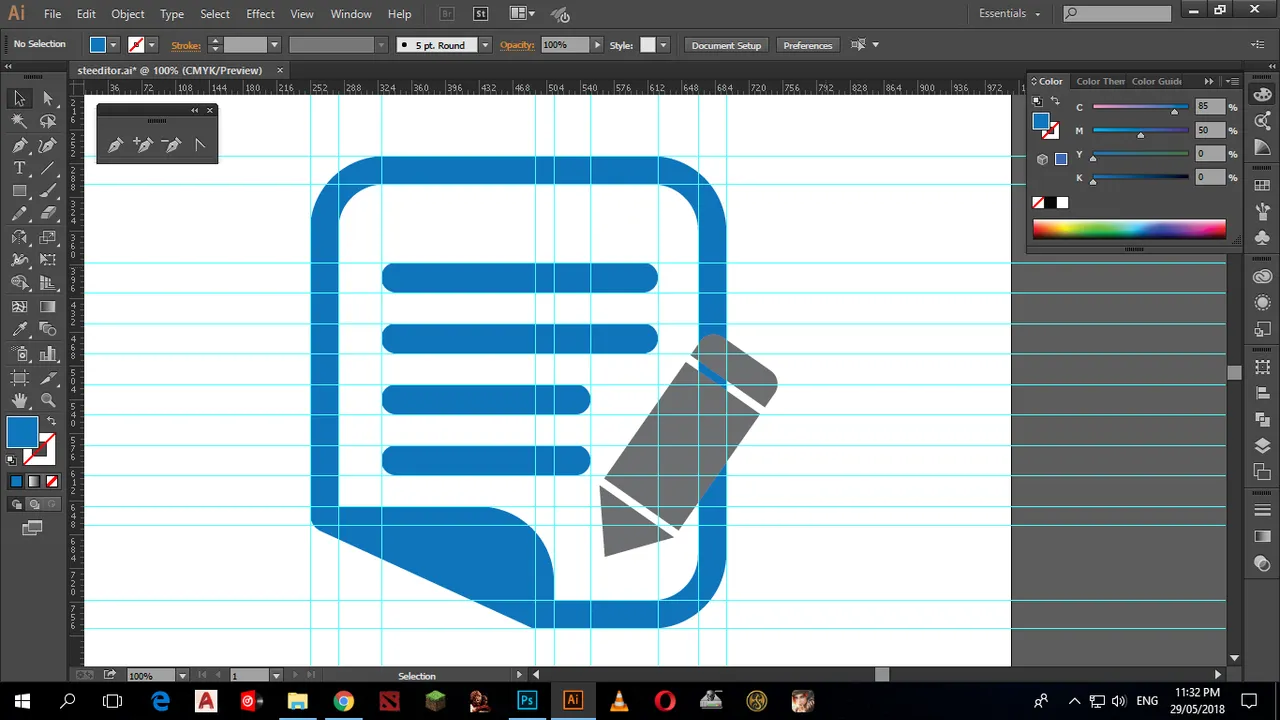
Task: Open the Effect menu
Action: coord(260,14)
